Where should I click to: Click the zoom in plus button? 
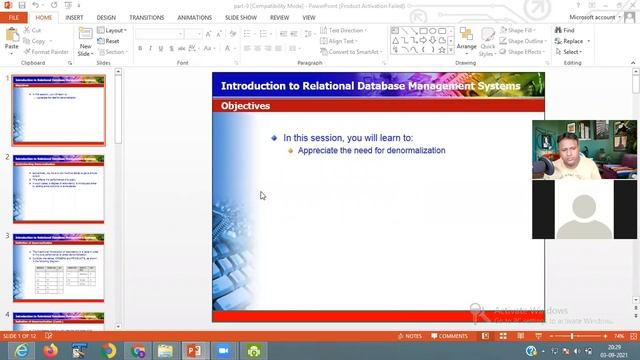click(605, 336)
